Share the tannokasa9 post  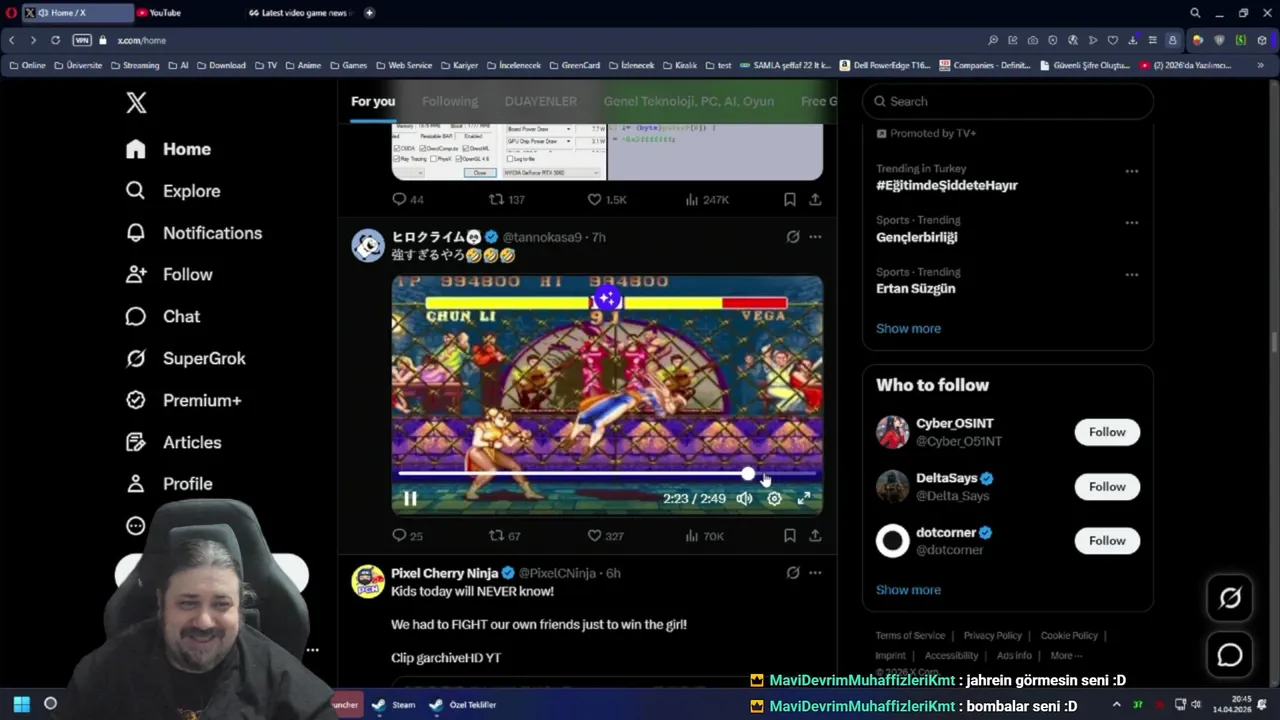[815, 536]
